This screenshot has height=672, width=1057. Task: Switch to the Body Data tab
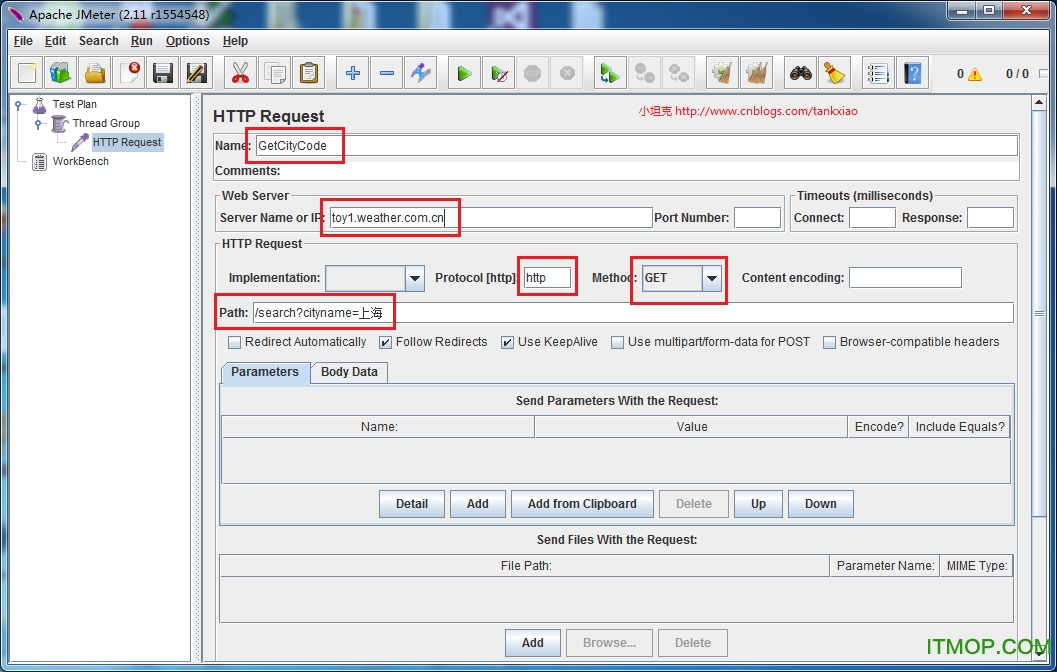[349, 372]
